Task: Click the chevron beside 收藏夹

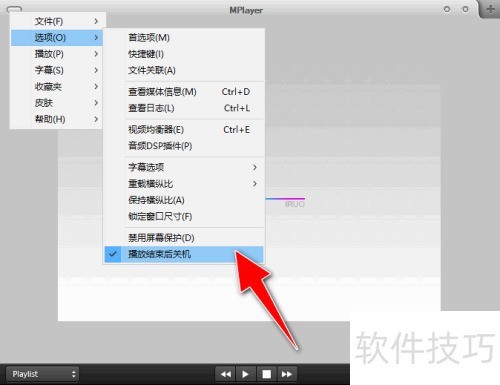Action: point(96,87)
